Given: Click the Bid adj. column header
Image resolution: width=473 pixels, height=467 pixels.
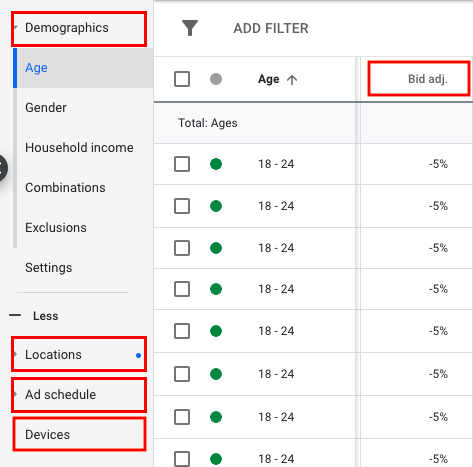Looking at the screenshot, I should click(428, 79).
